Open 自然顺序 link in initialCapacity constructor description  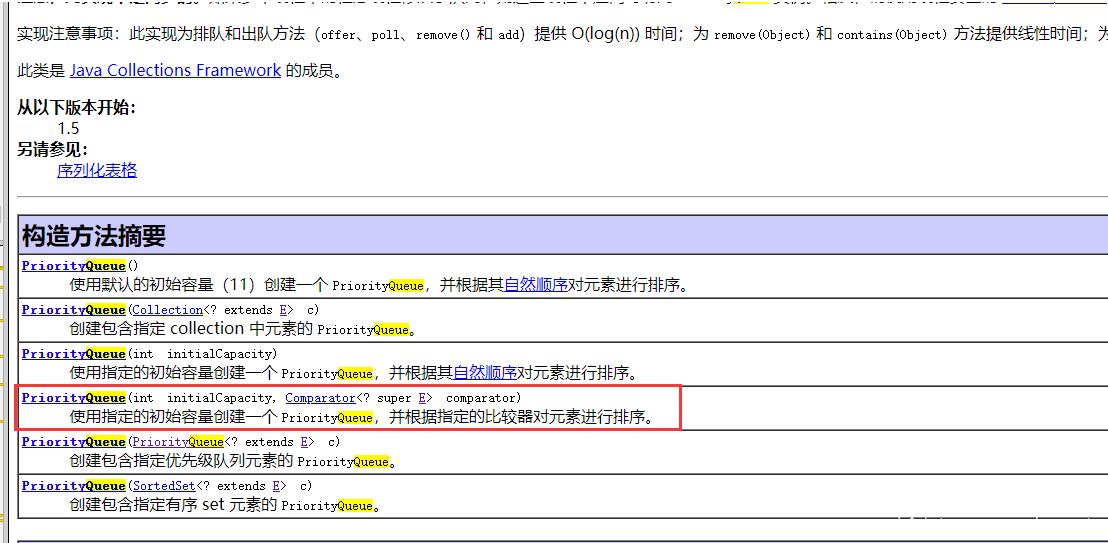(x=485, y=374)
